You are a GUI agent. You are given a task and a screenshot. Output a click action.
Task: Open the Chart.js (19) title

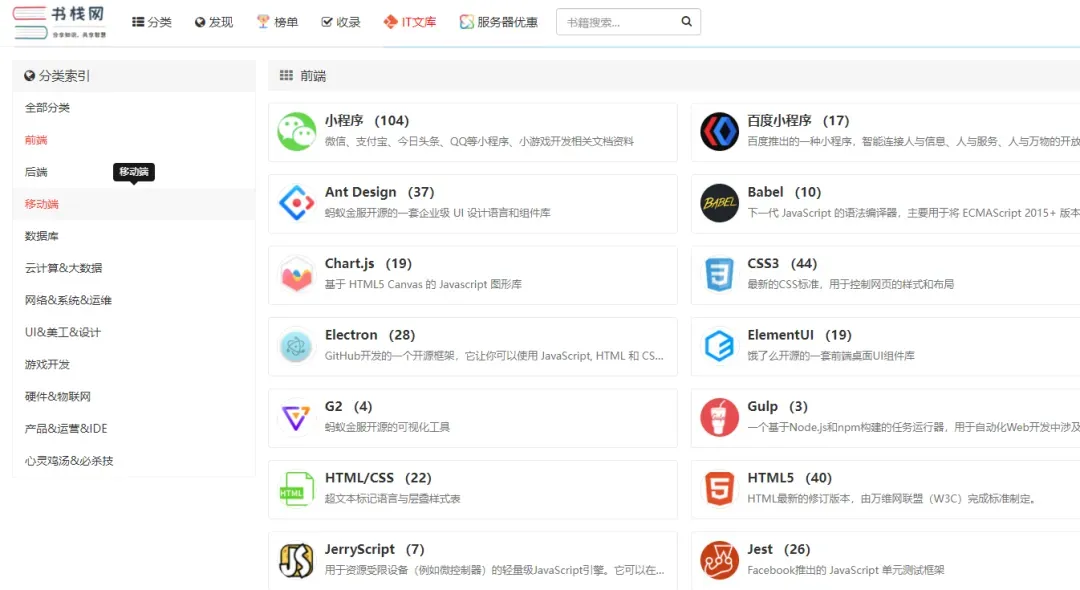click(x=368, y=264)
